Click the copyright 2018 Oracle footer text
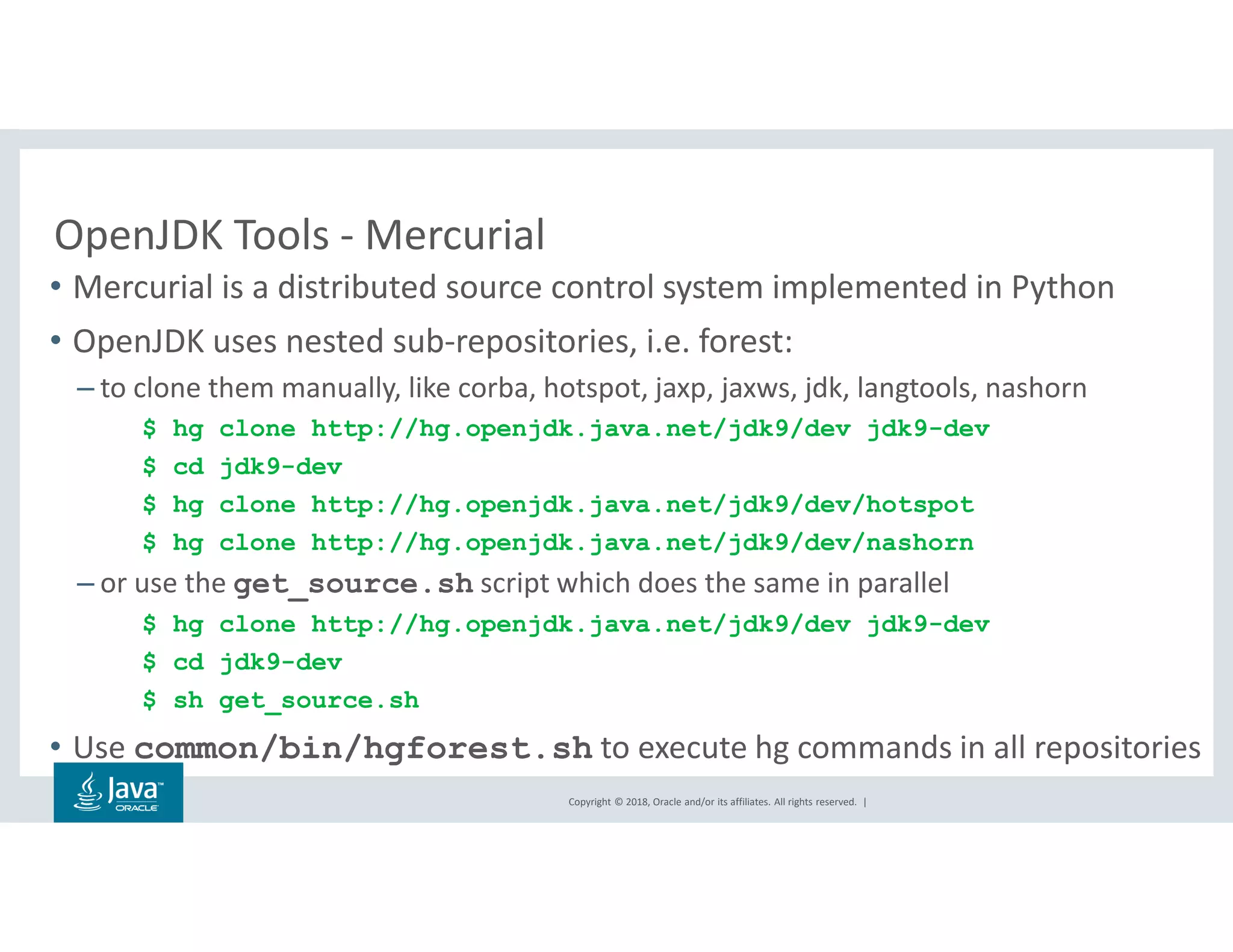Viewport: 1233px width, 952px height. point(712,802)
